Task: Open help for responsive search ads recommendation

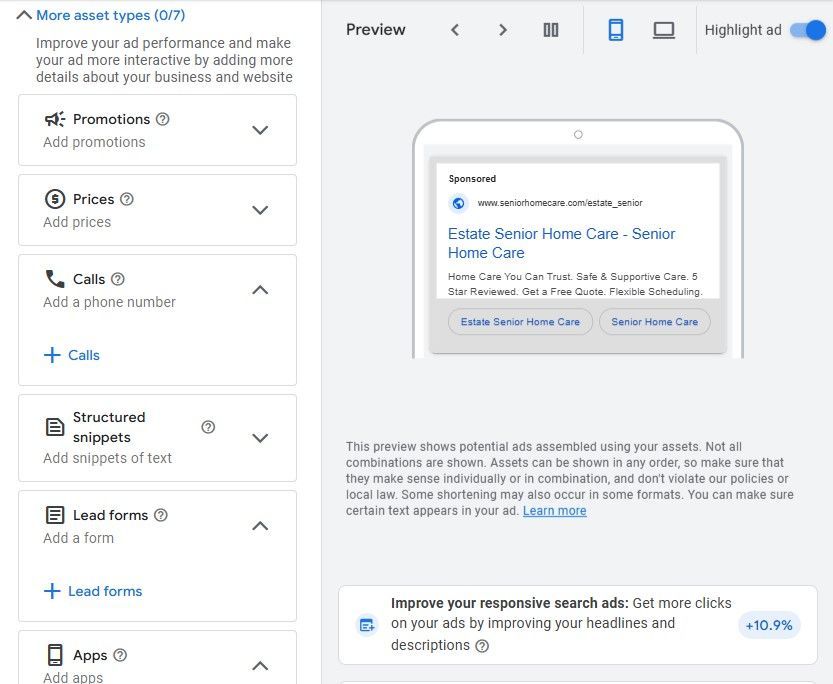Action: click(x=482, y=646)
